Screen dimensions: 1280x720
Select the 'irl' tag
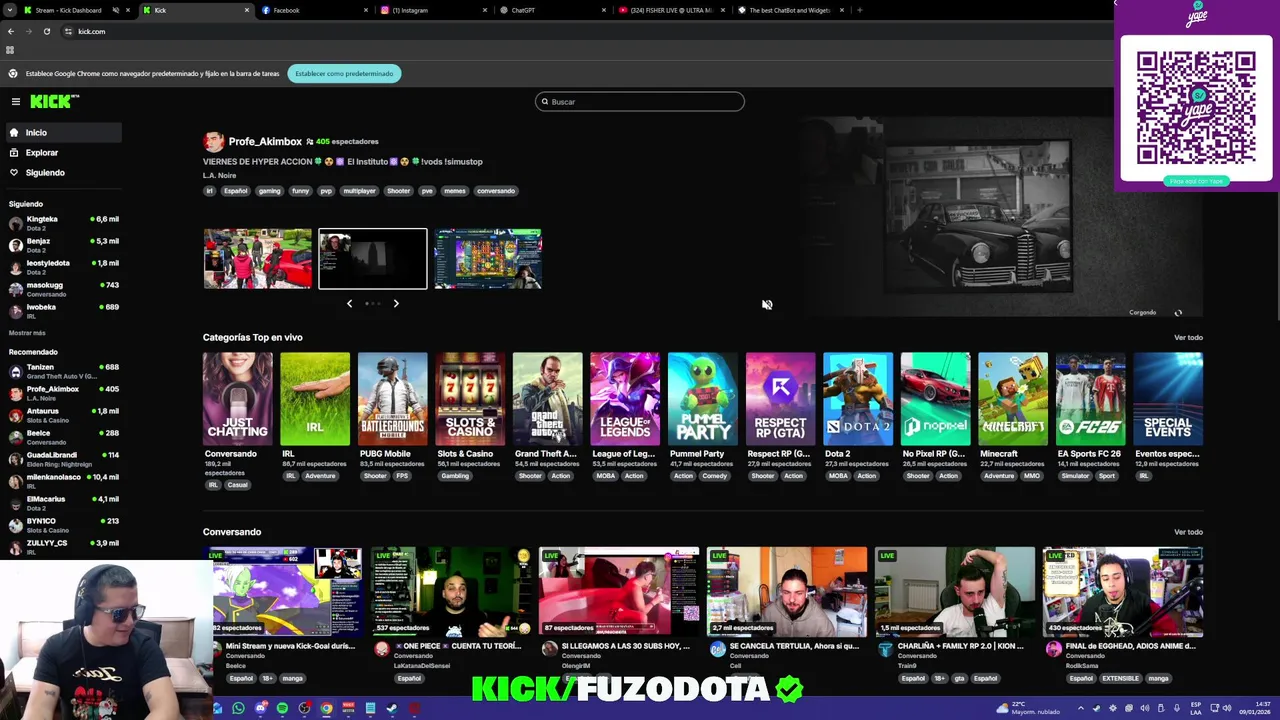(209, 191)
